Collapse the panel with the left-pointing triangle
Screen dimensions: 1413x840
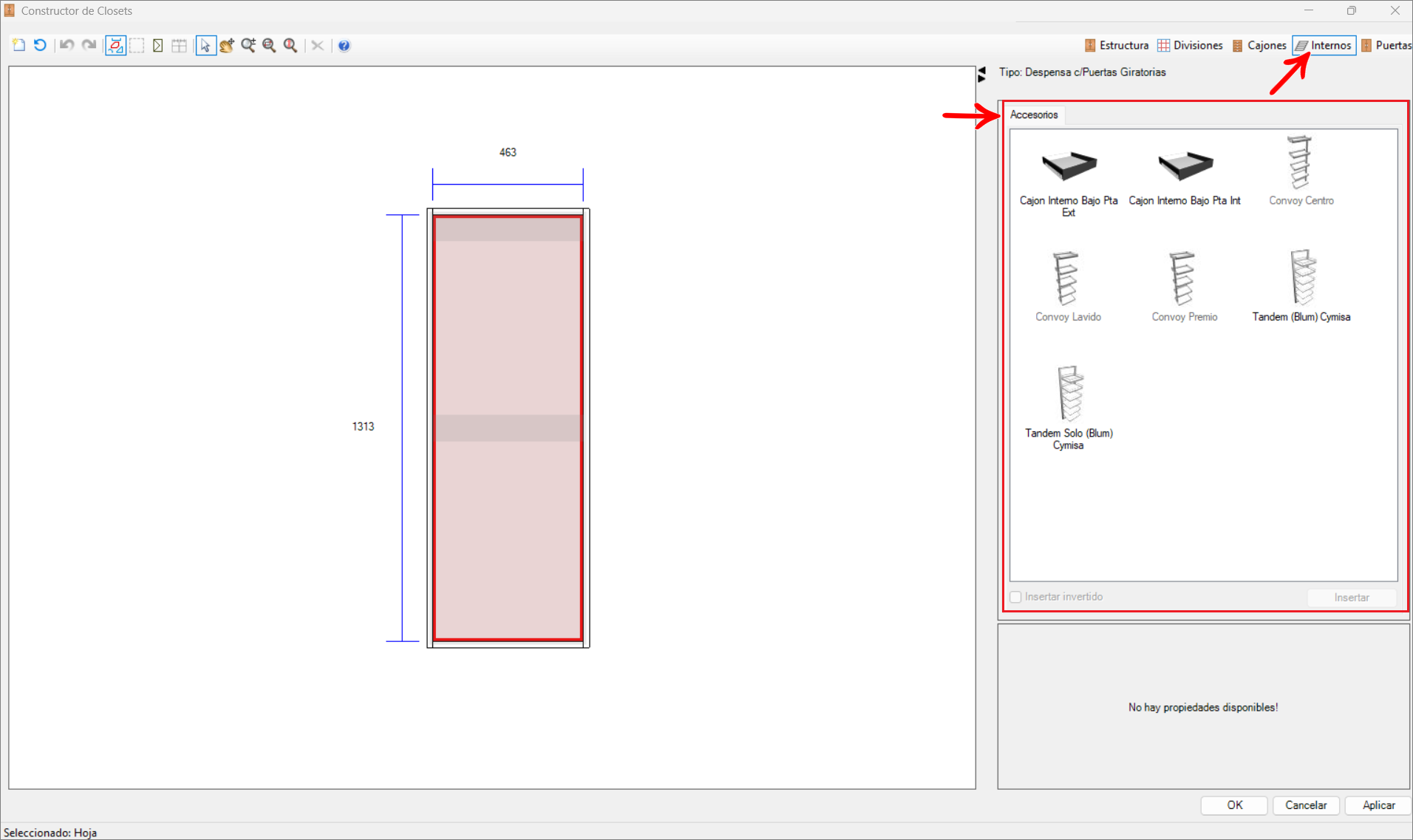(981, 70)
